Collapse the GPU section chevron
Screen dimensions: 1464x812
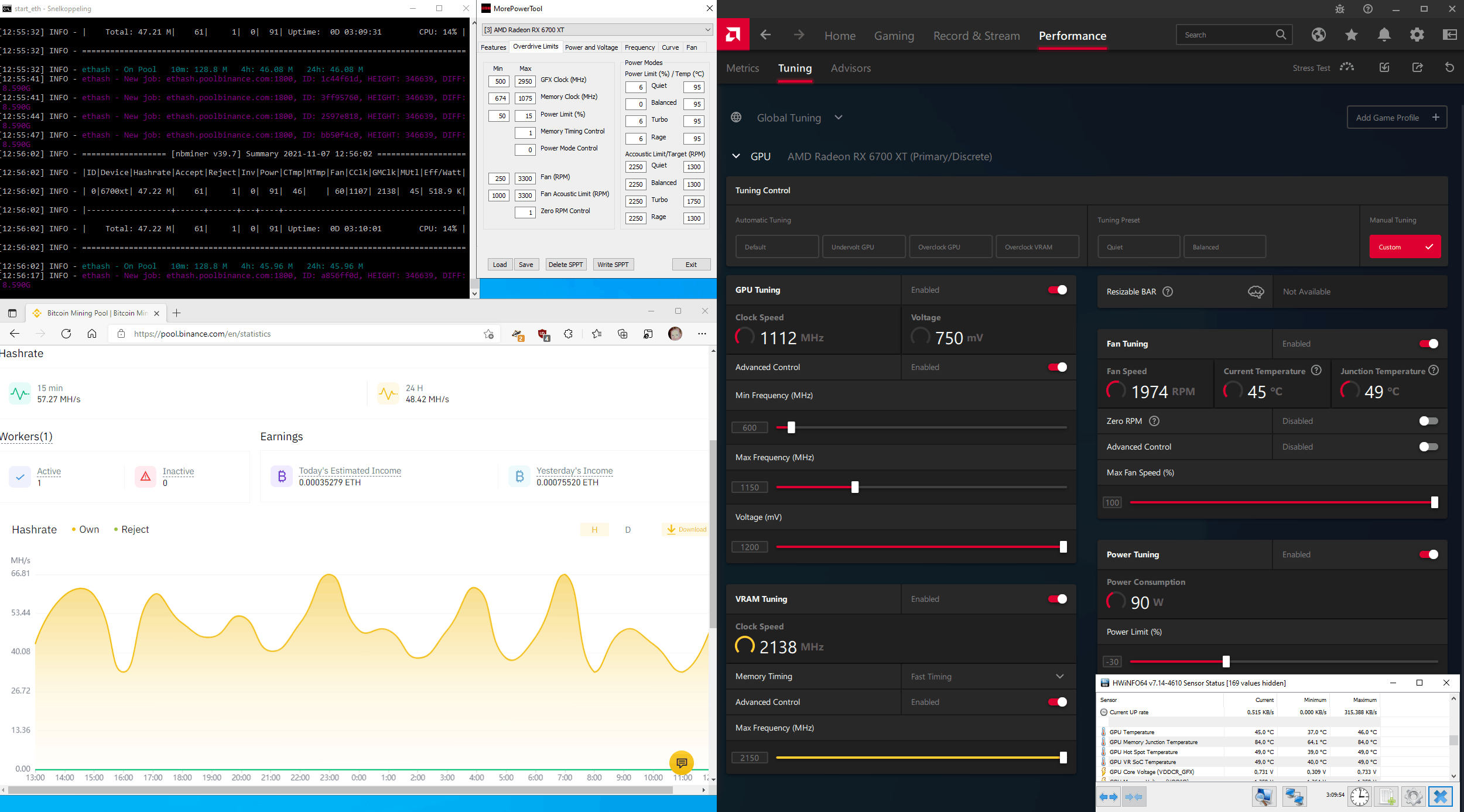[736, 156]
